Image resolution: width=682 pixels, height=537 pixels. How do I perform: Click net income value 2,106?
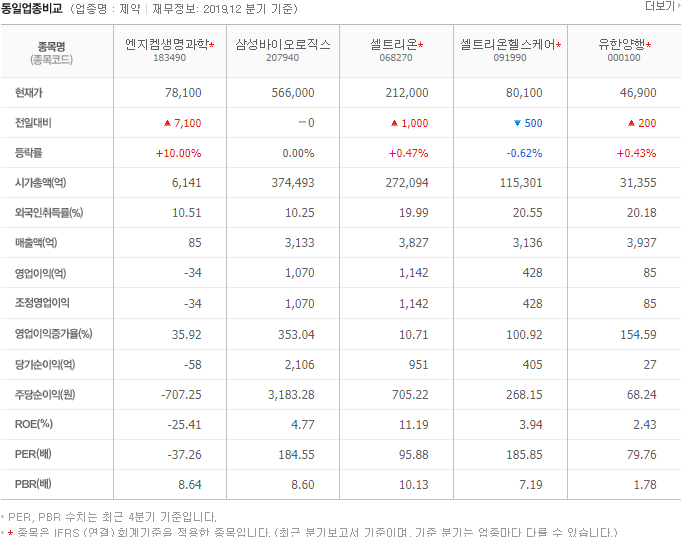point(300,364)
